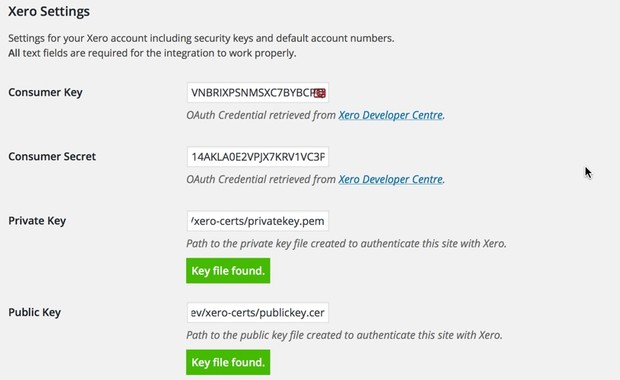Click 'Path to the private key file' description

[346, 244]
